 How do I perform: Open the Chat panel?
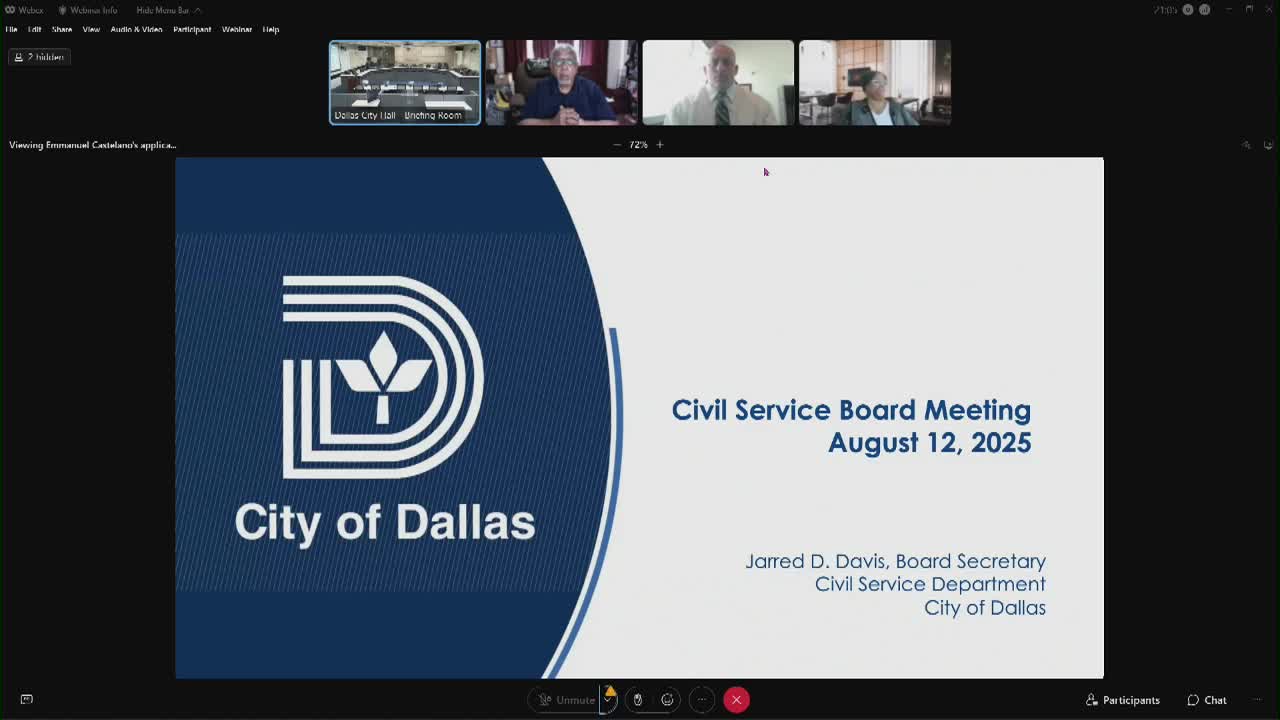[x=1207, y=700]
